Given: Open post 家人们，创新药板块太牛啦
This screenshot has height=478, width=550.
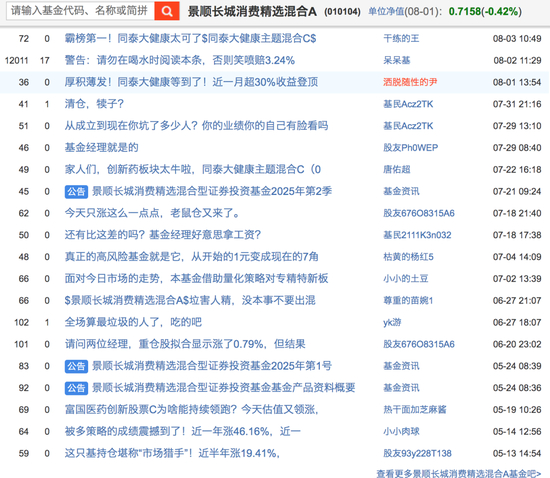Looking at the screenshot, I should (193, 169).
